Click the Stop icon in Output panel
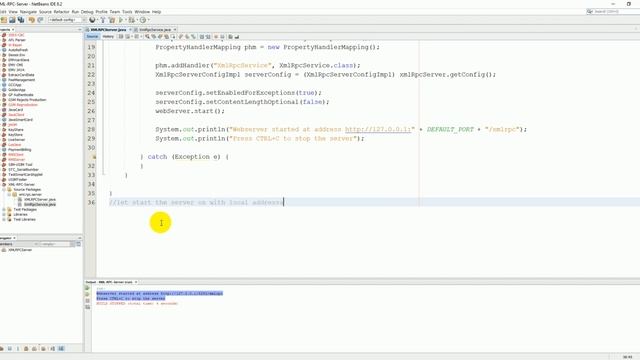Image resolution: width=640 pixels, height=360 pixels. tap(87, 300)
